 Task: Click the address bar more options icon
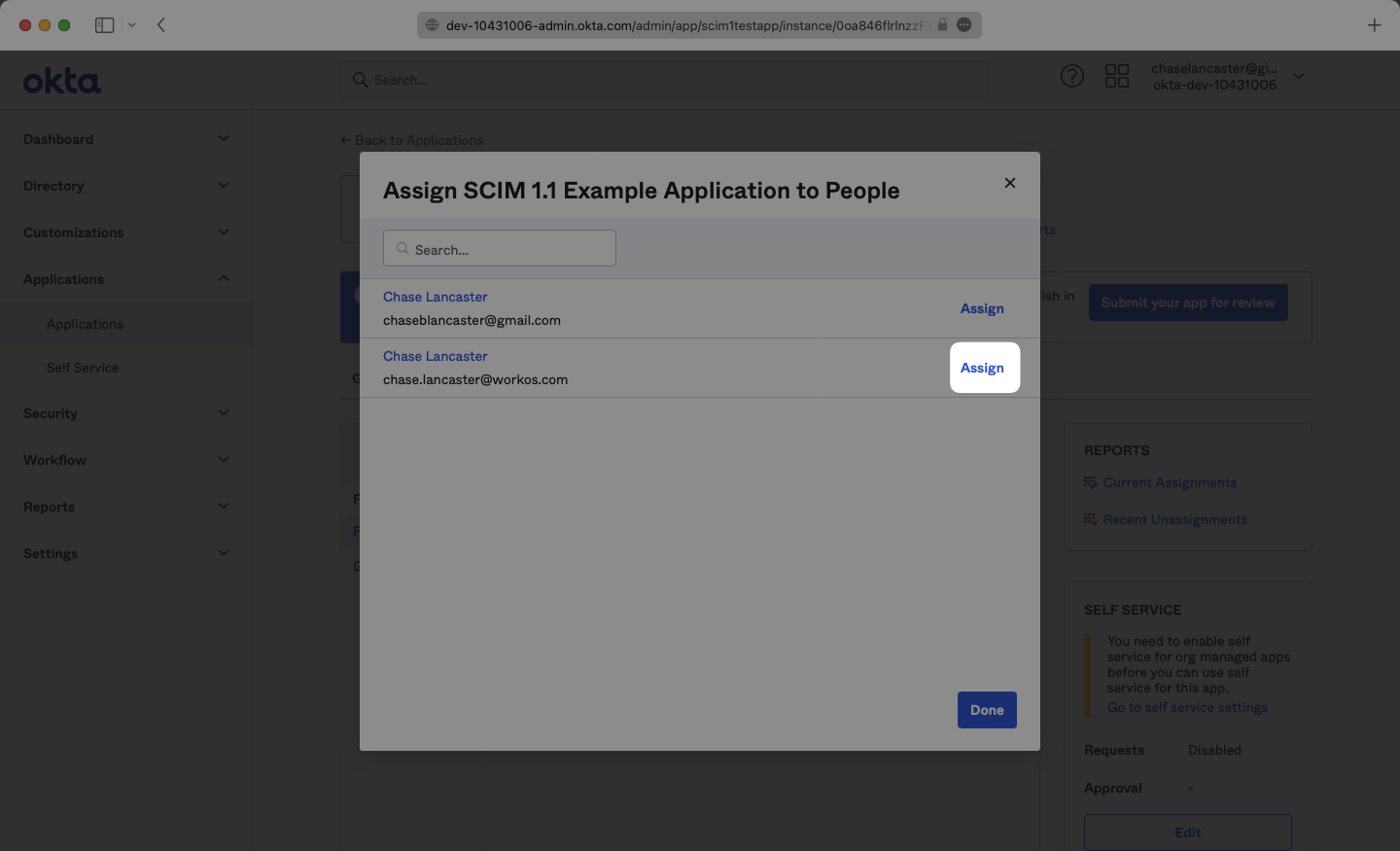[964, 25]
